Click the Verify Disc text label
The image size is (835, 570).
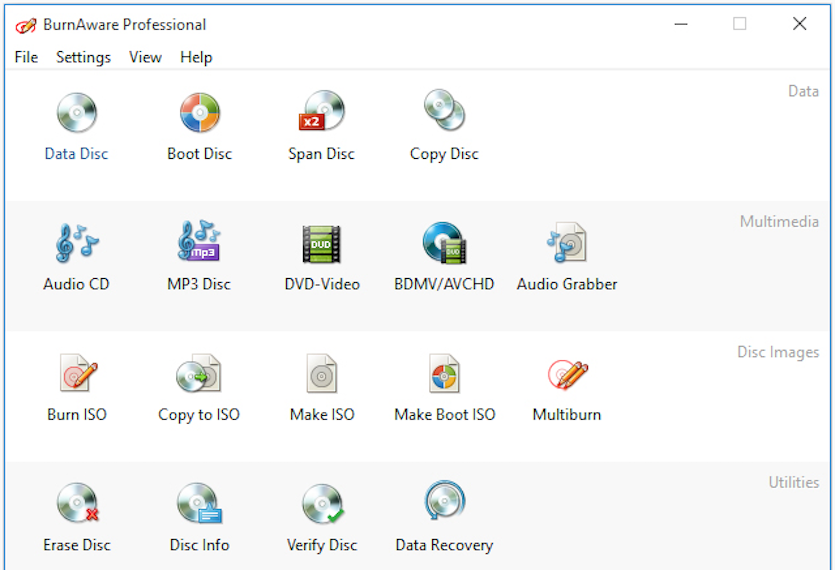coord(322,545)
